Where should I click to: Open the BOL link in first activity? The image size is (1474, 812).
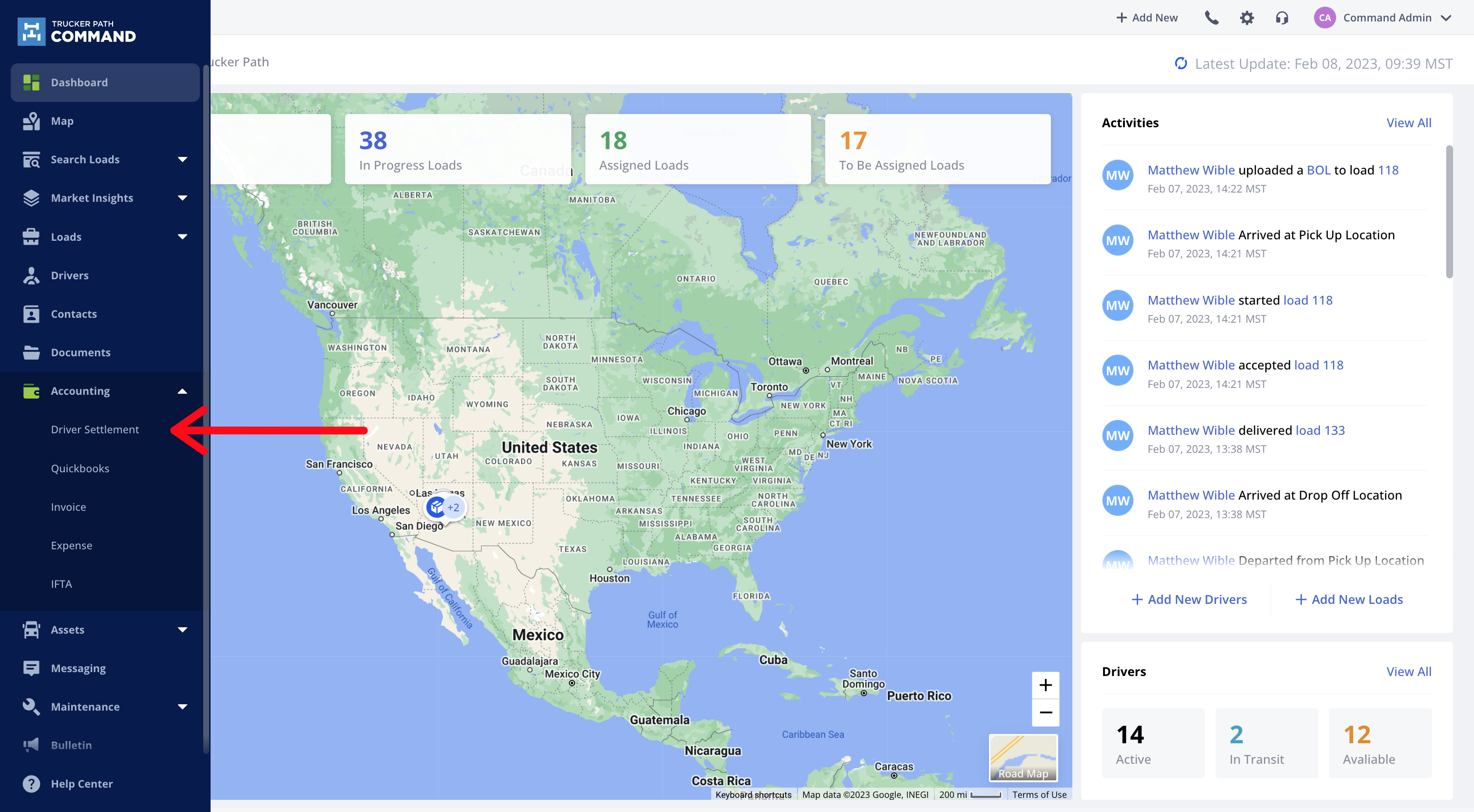[1319, 171]
